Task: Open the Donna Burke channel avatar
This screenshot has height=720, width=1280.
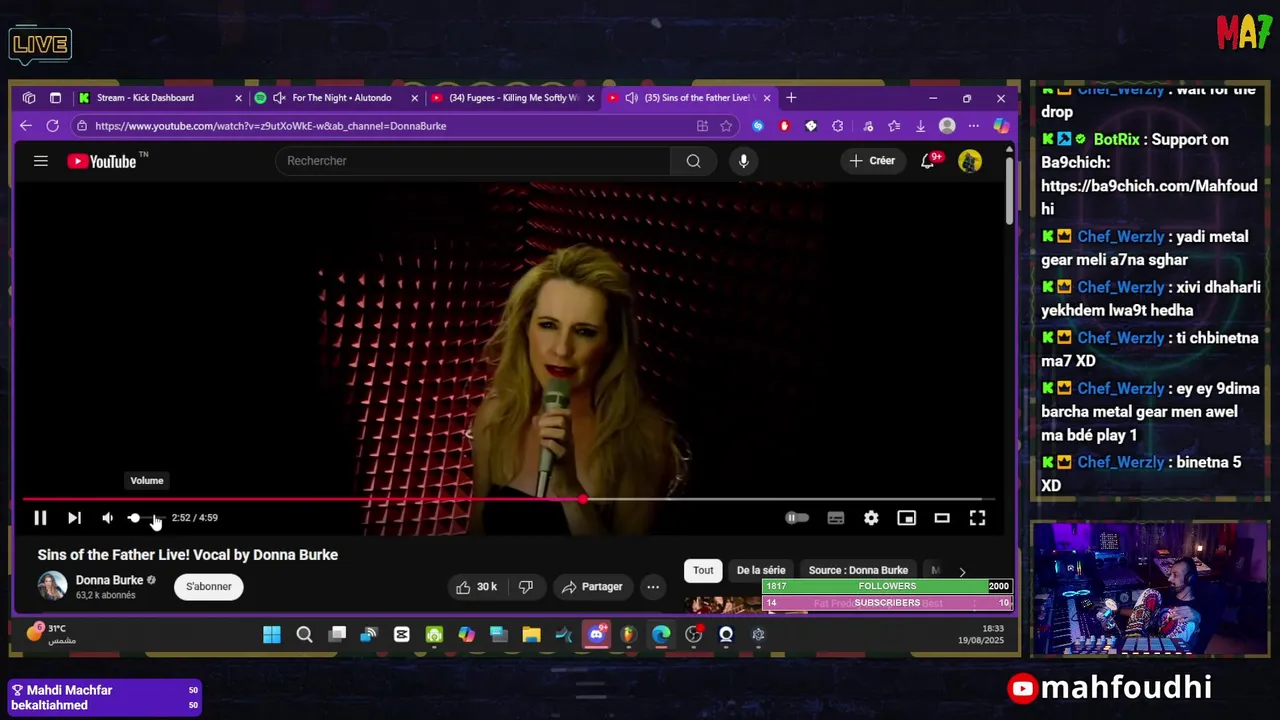Action: pyautogui.click(x=52, y=586)
